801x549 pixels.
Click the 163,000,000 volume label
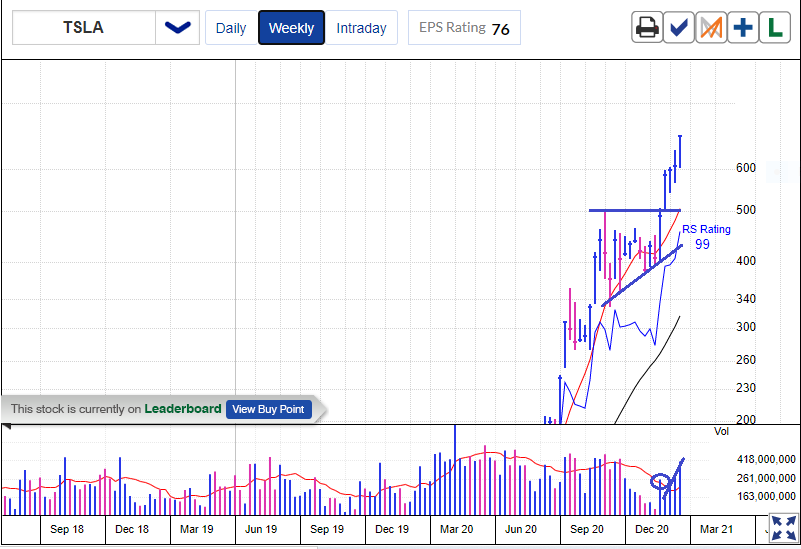pyautogui.click(x=766, y=496)
